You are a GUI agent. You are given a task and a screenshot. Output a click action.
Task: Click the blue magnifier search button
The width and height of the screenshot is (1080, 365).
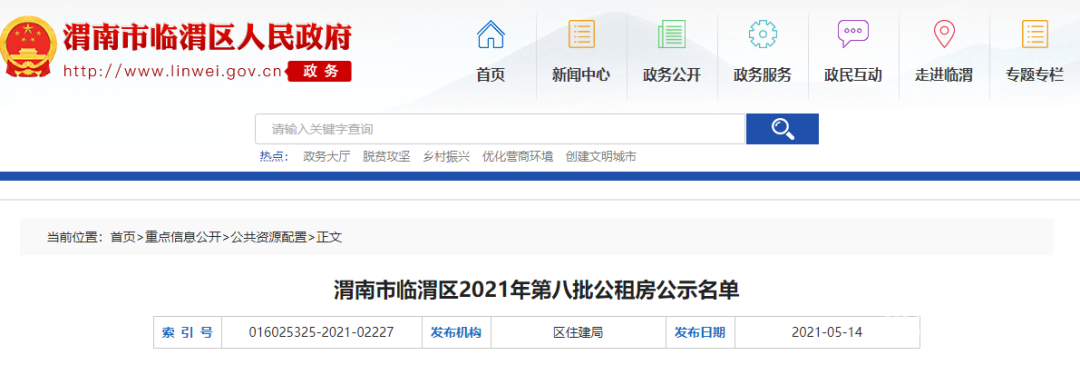[x=782, y=129]
